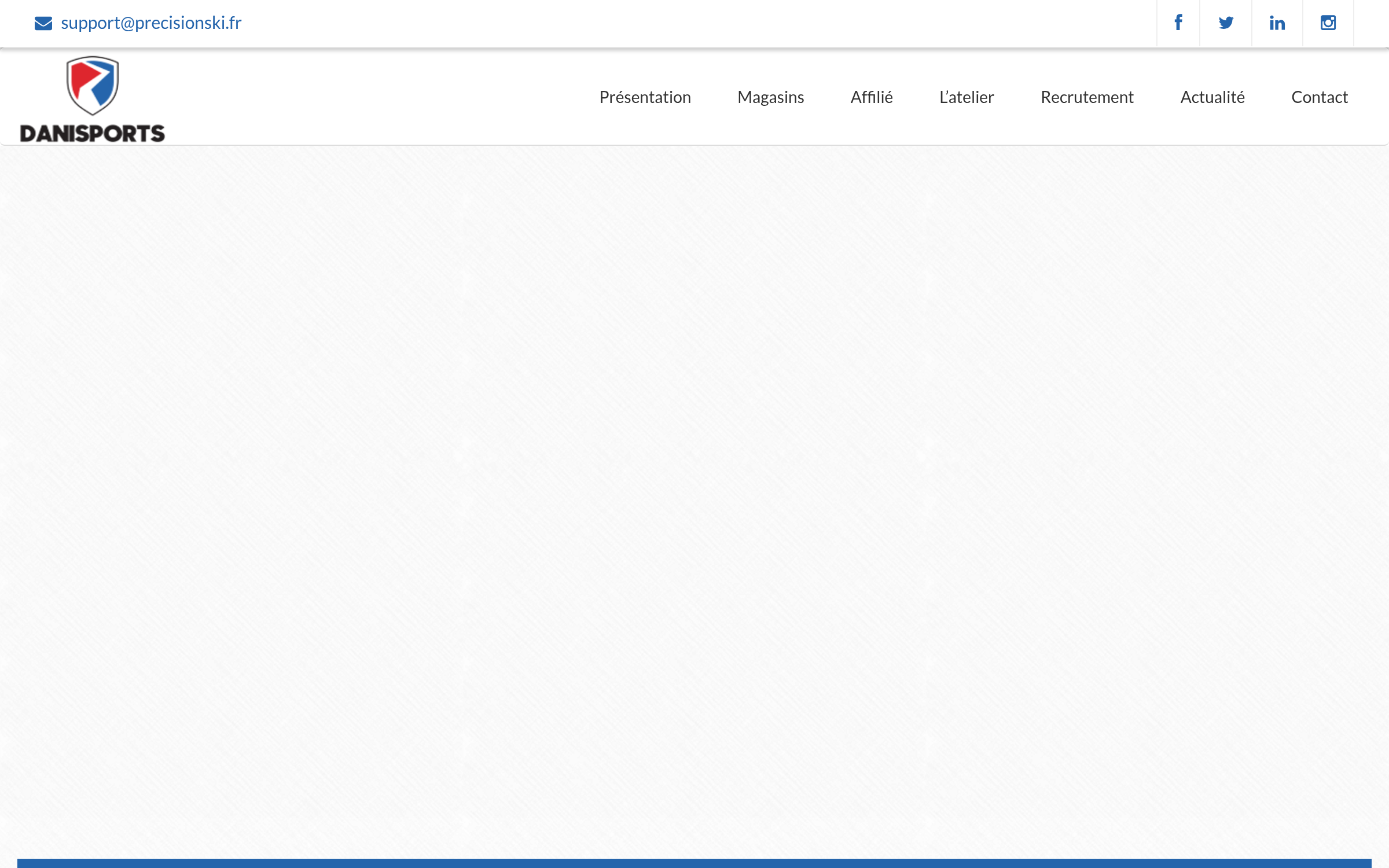Click the DANISPORTS wordmark under the shield
1389x868 pixels.
[x=93, y=133]
